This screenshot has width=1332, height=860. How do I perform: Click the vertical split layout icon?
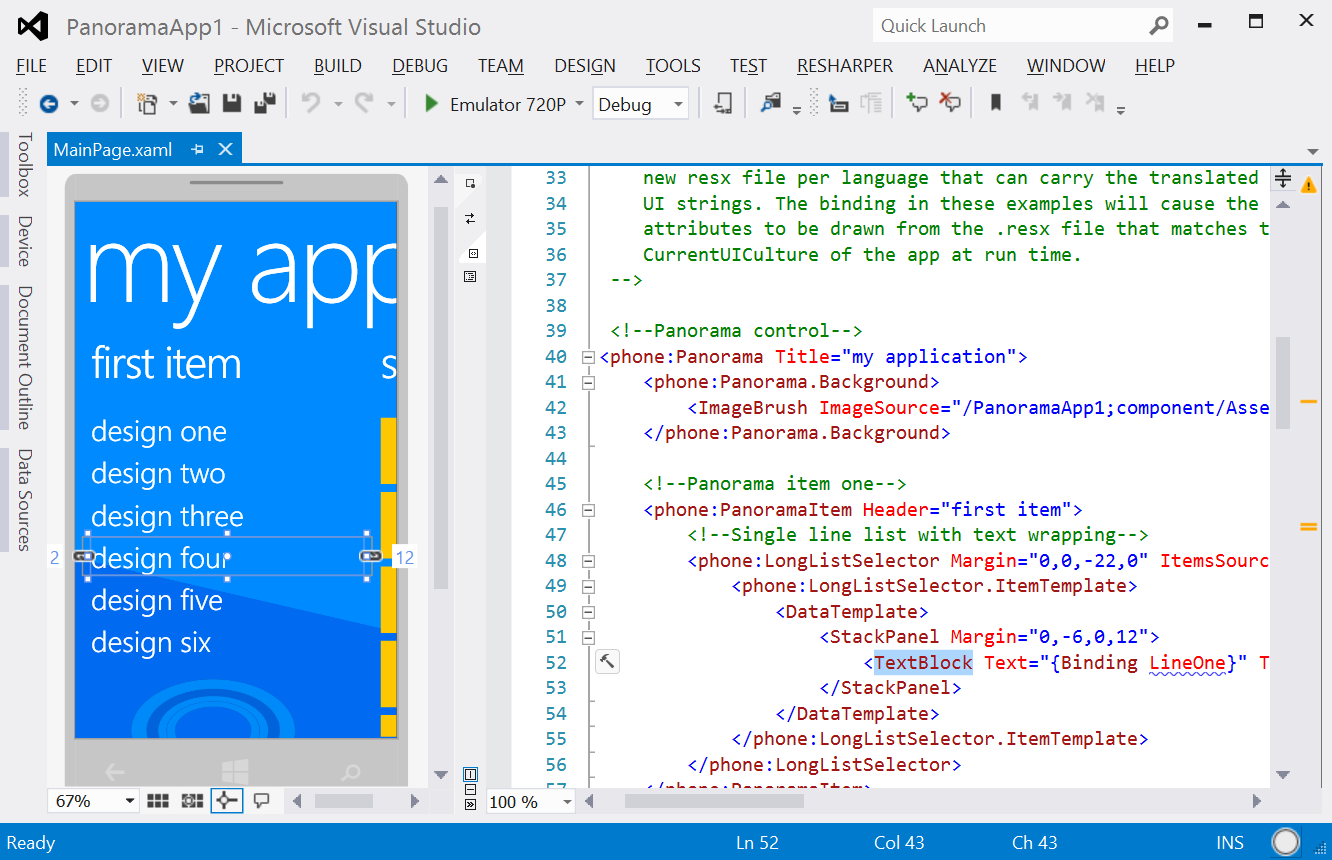(x=471, y=774)
